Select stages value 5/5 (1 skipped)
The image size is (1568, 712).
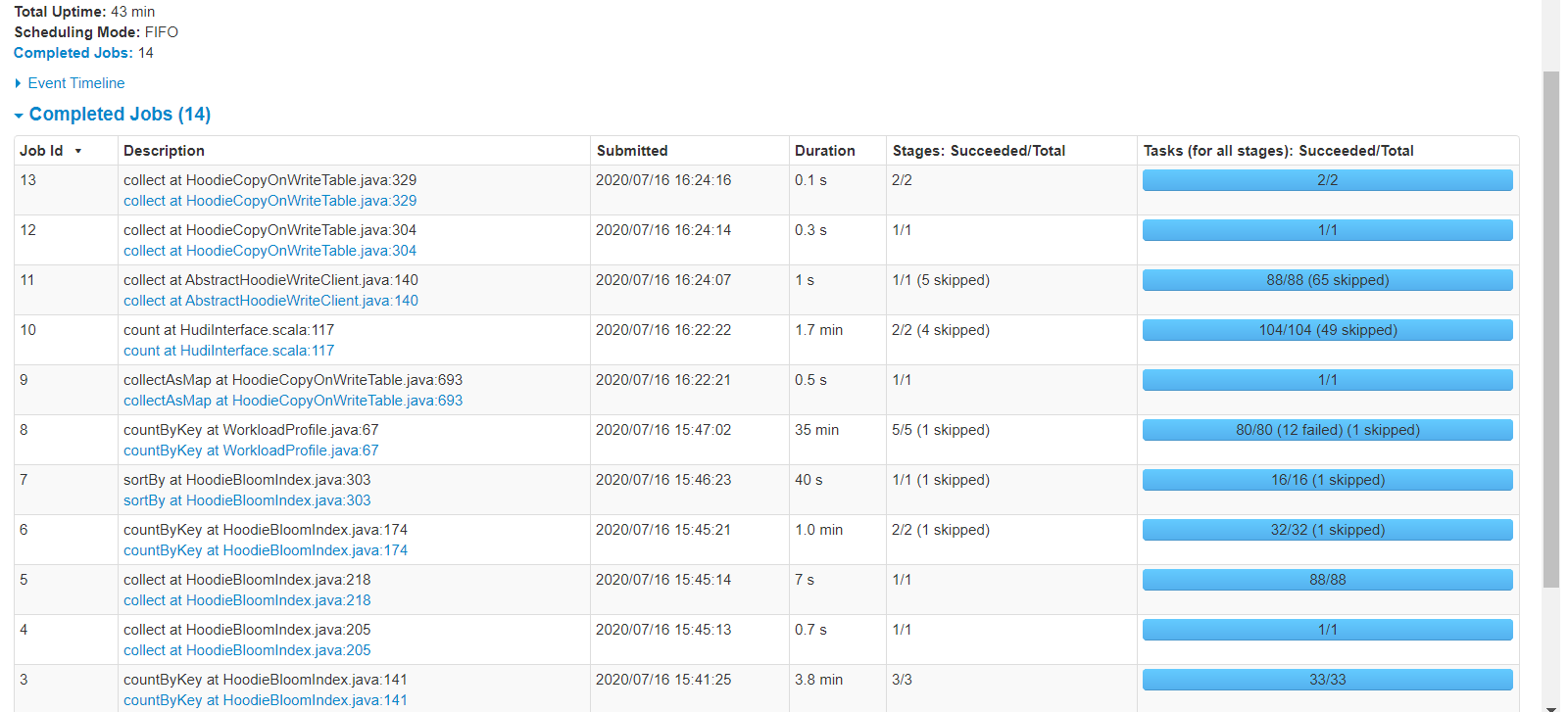[x=941, y=430]
